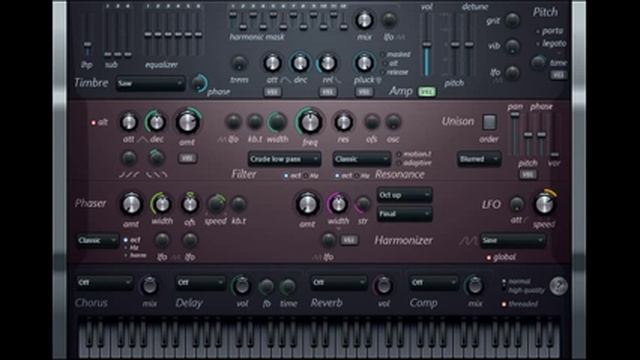Screen dimensions: 640x360
Task: Open the help question mark button
Action: tap(558, 286)
